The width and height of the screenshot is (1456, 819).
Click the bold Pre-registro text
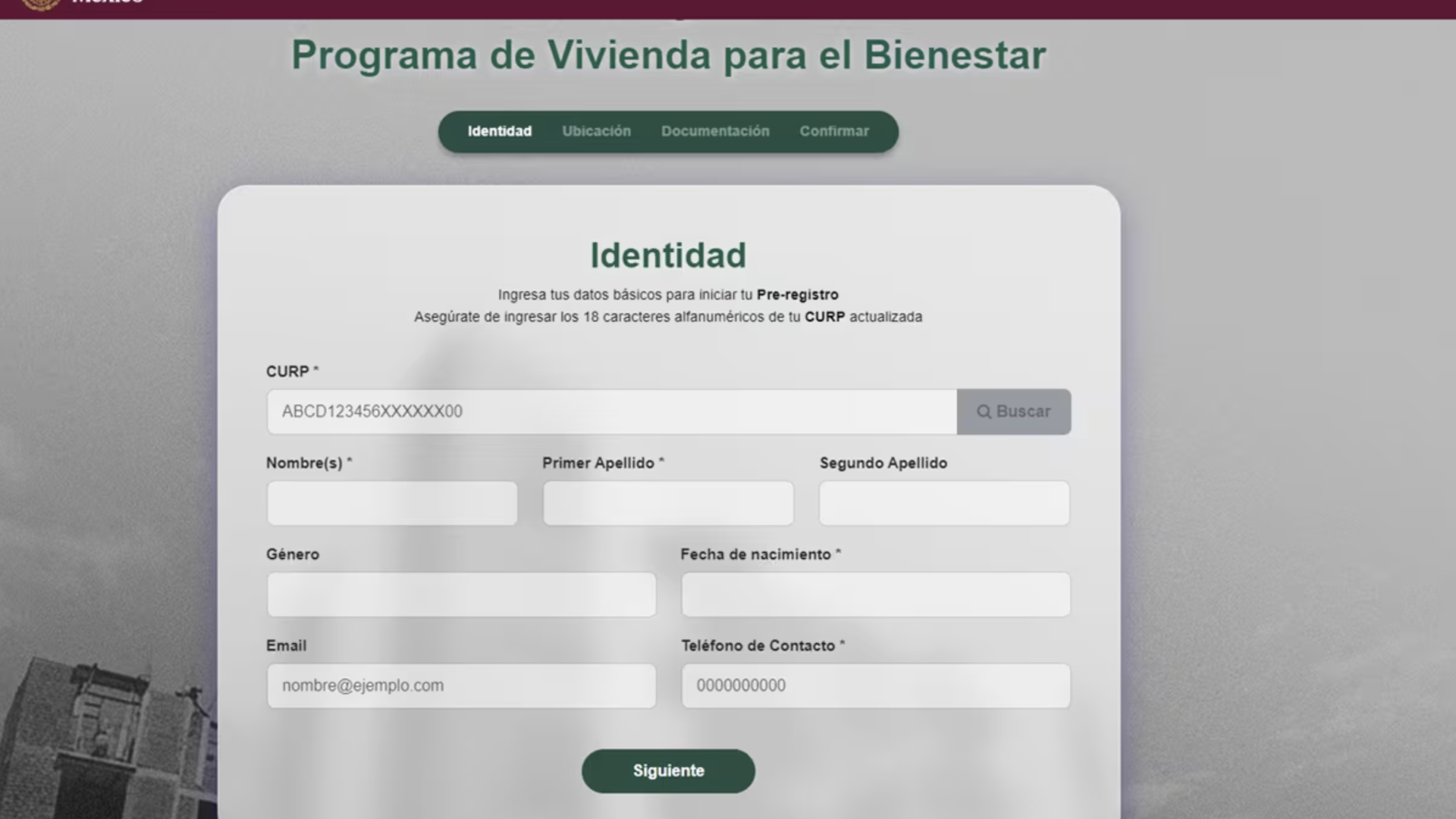[797, 295]
